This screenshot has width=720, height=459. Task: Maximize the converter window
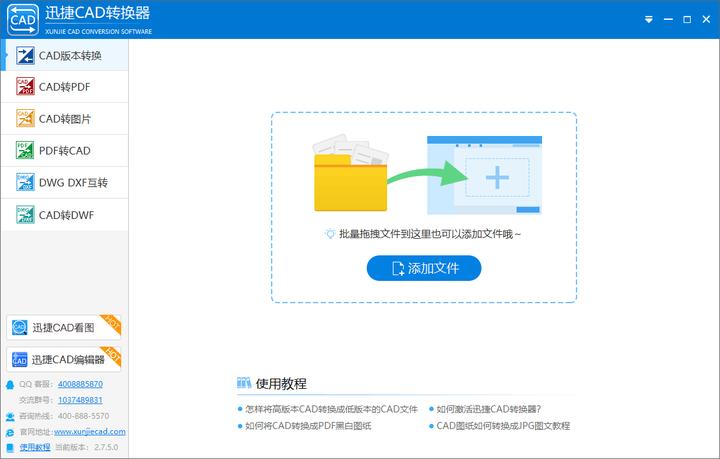(687, 19)
